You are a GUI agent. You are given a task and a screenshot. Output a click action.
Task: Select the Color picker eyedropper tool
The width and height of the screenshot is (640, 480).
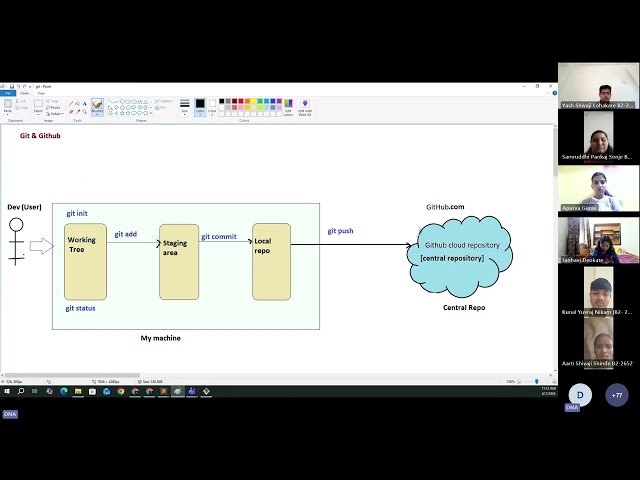[x=78, y=111]
